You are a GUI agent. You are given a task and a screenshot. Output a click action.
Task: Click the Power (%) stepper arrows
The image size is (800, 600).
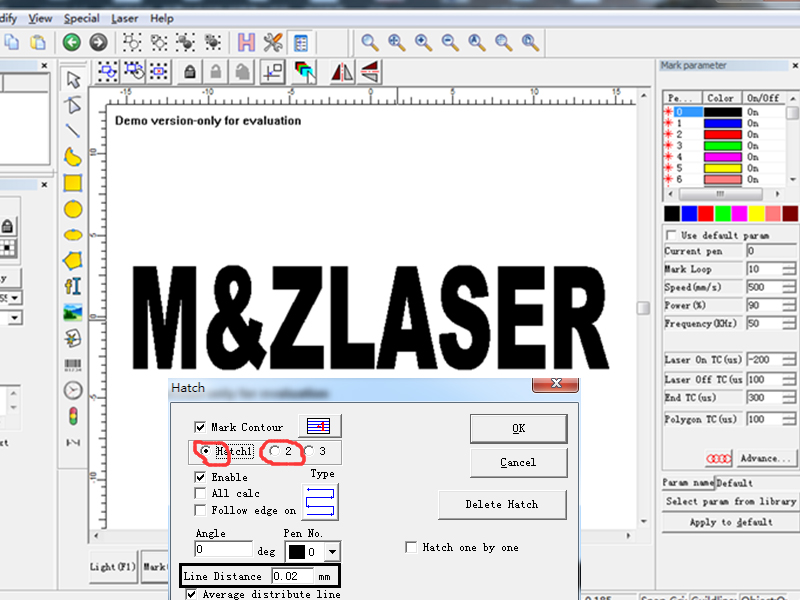tap(789, 306)
